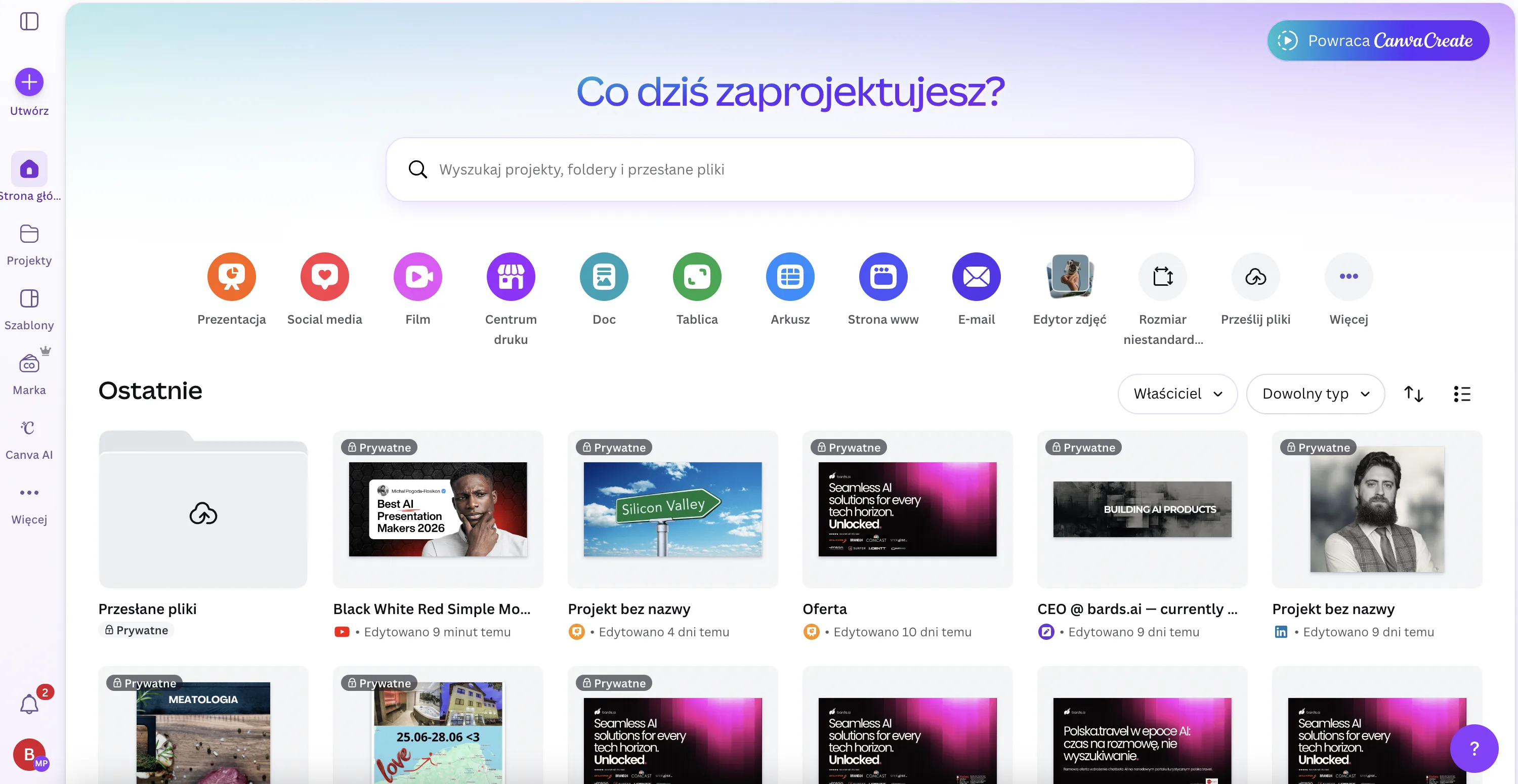The height and width of the screenshot is (784, 1518).
Task: Open notifications bell with 2 alerts
Action: click(x=29, y=705)
